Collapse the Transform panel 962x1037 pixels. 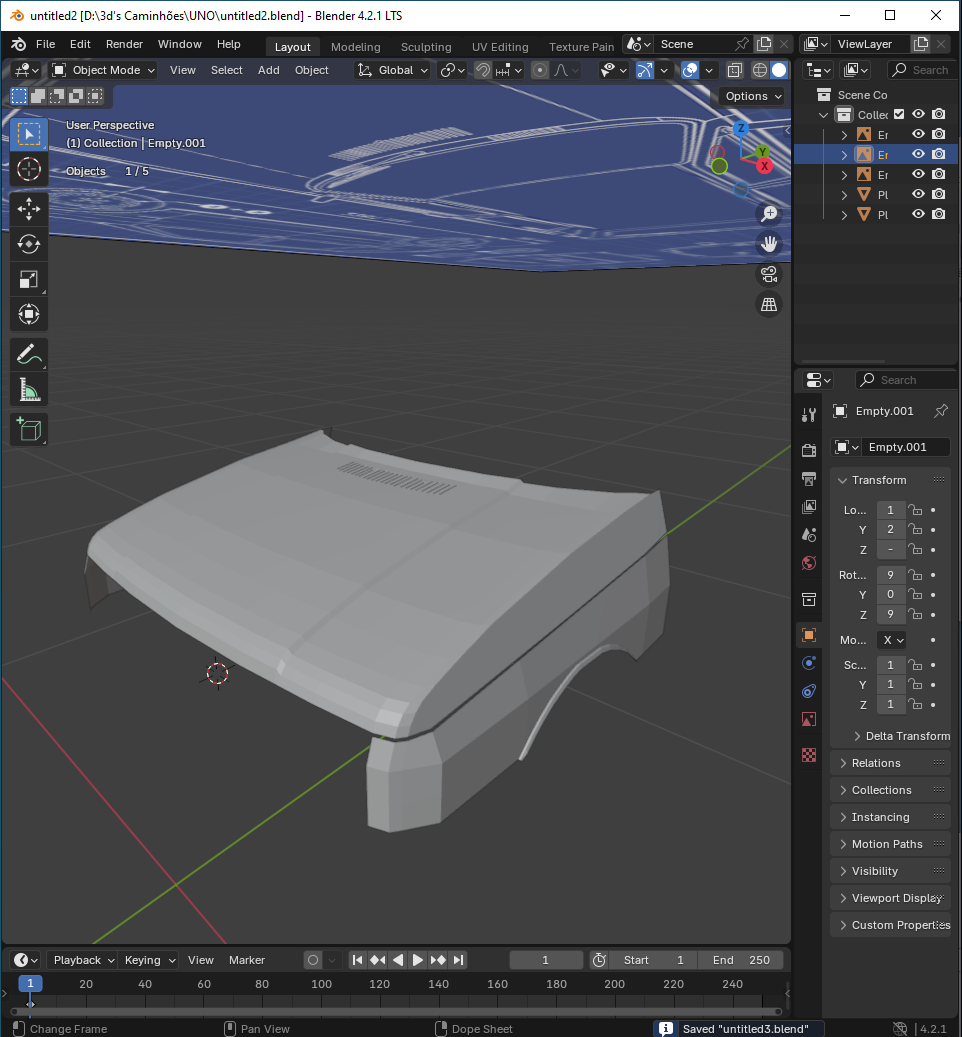(x=891, y=480)
